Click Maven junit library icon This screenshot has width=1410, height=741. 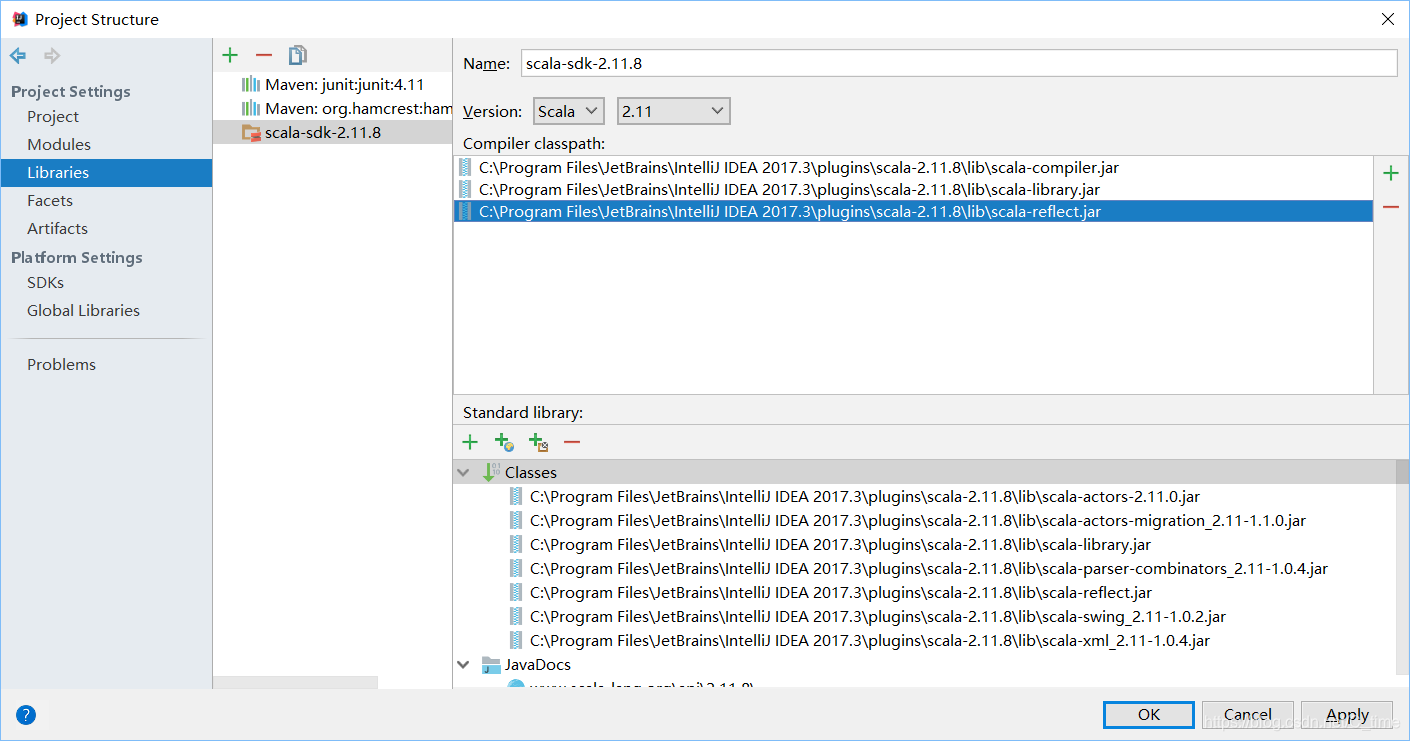point(251,84)
